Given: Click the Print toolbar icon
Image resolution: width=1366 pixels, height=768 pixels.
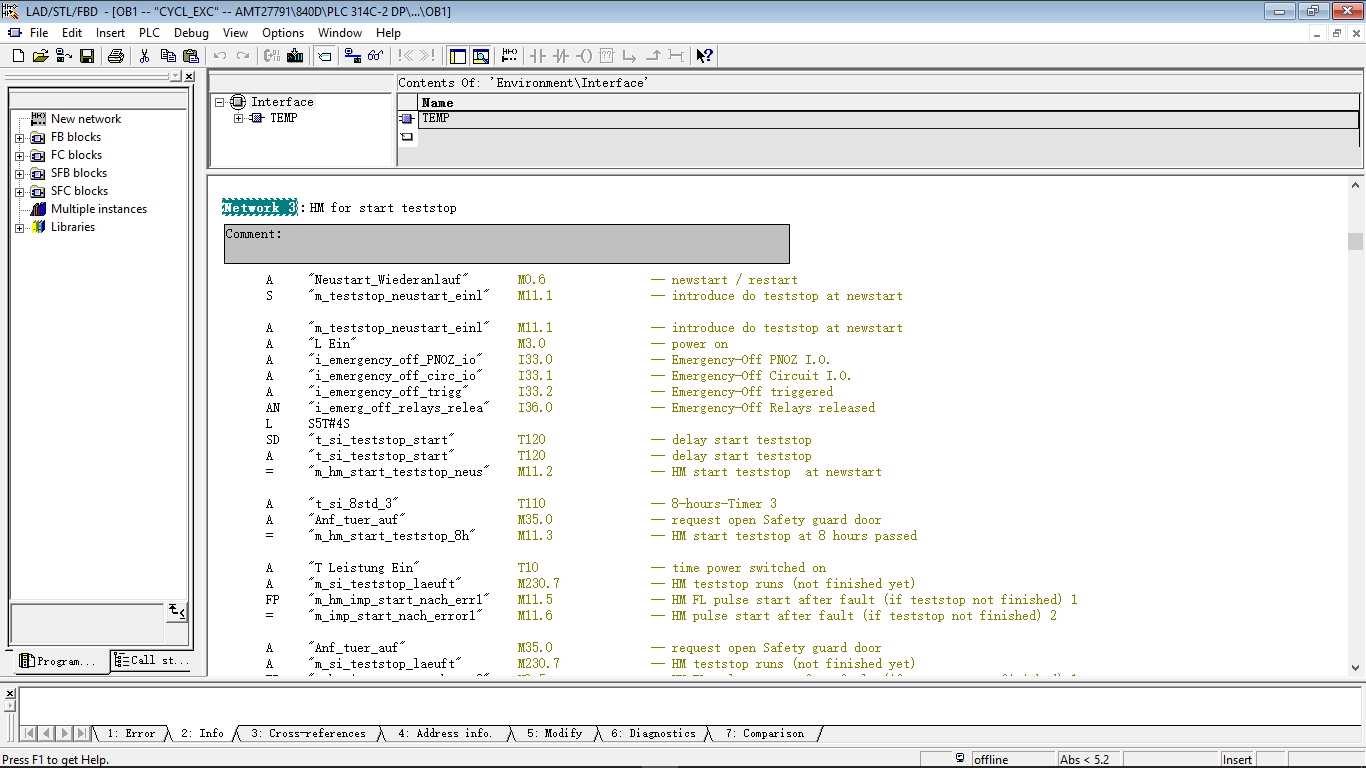Looking at the screenshot, I should pyautogui.click(x=116, y=56).
